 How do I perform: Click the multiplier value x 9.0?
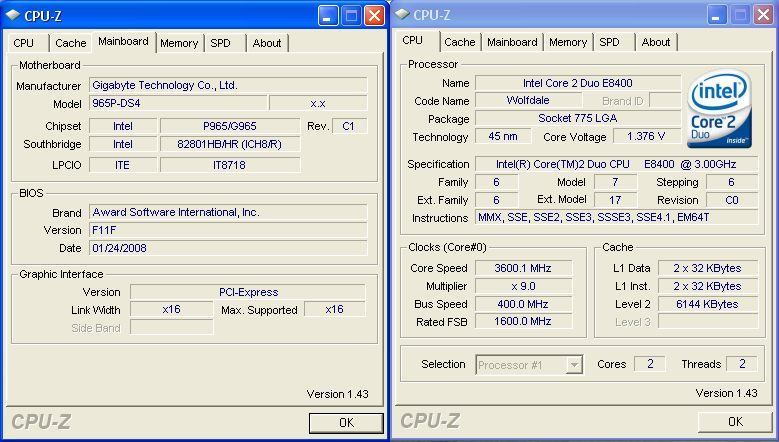[524, 286]
